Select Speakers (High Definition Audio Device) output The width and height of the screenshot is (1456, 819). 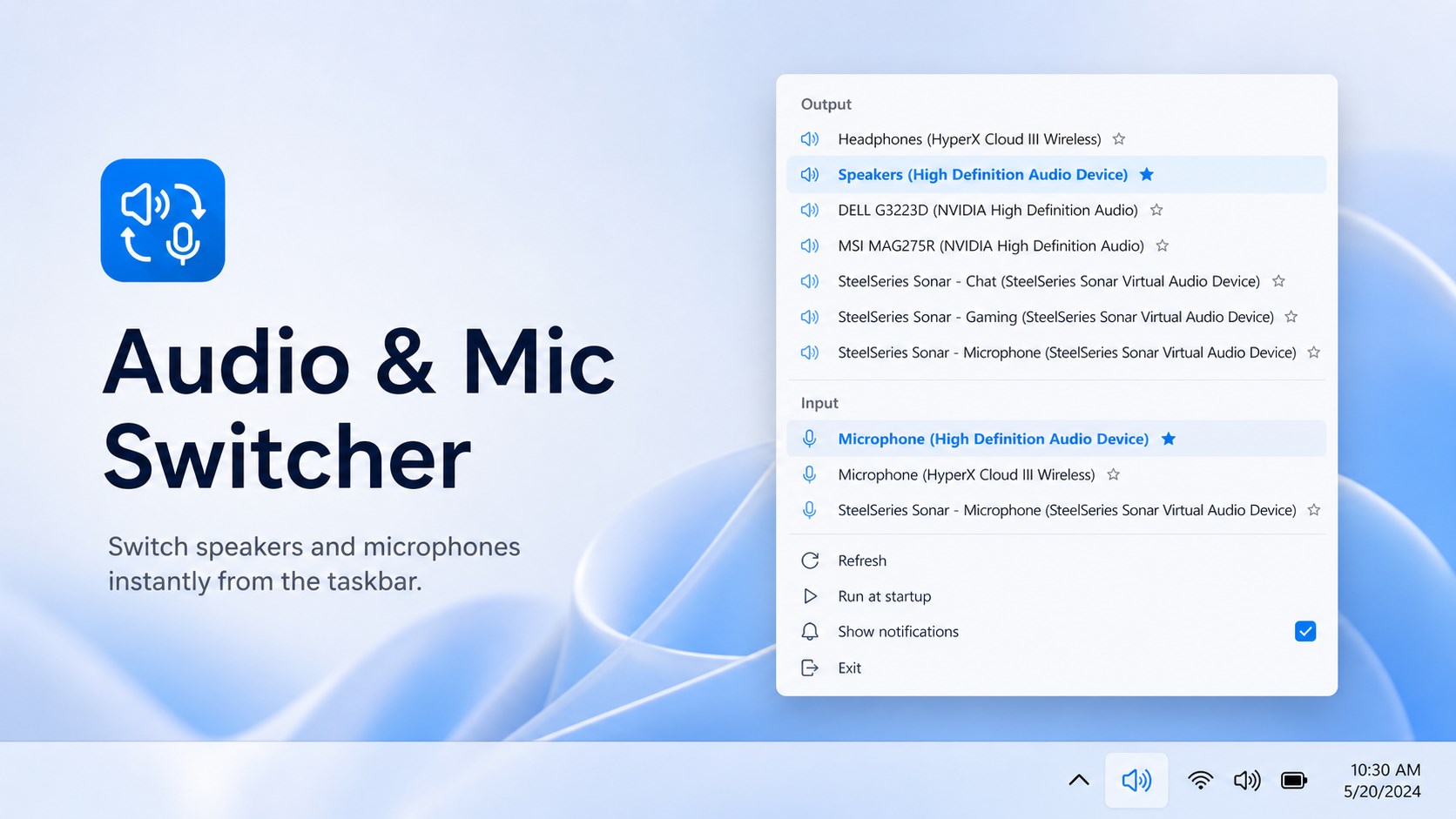(x=1056, y=174)
